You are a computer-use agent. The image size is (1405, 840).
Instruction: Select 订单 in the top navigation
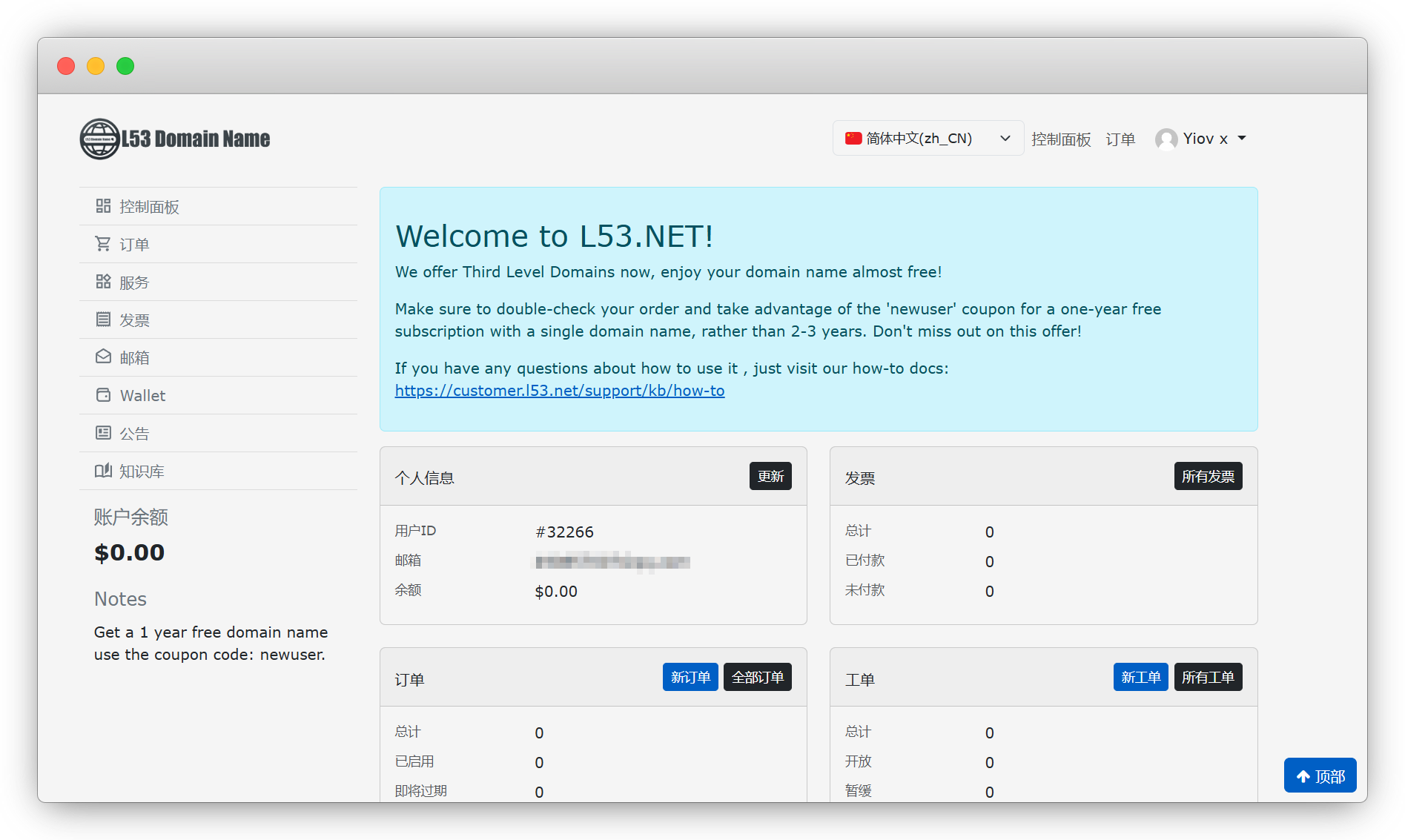(x=1120, y=139)
